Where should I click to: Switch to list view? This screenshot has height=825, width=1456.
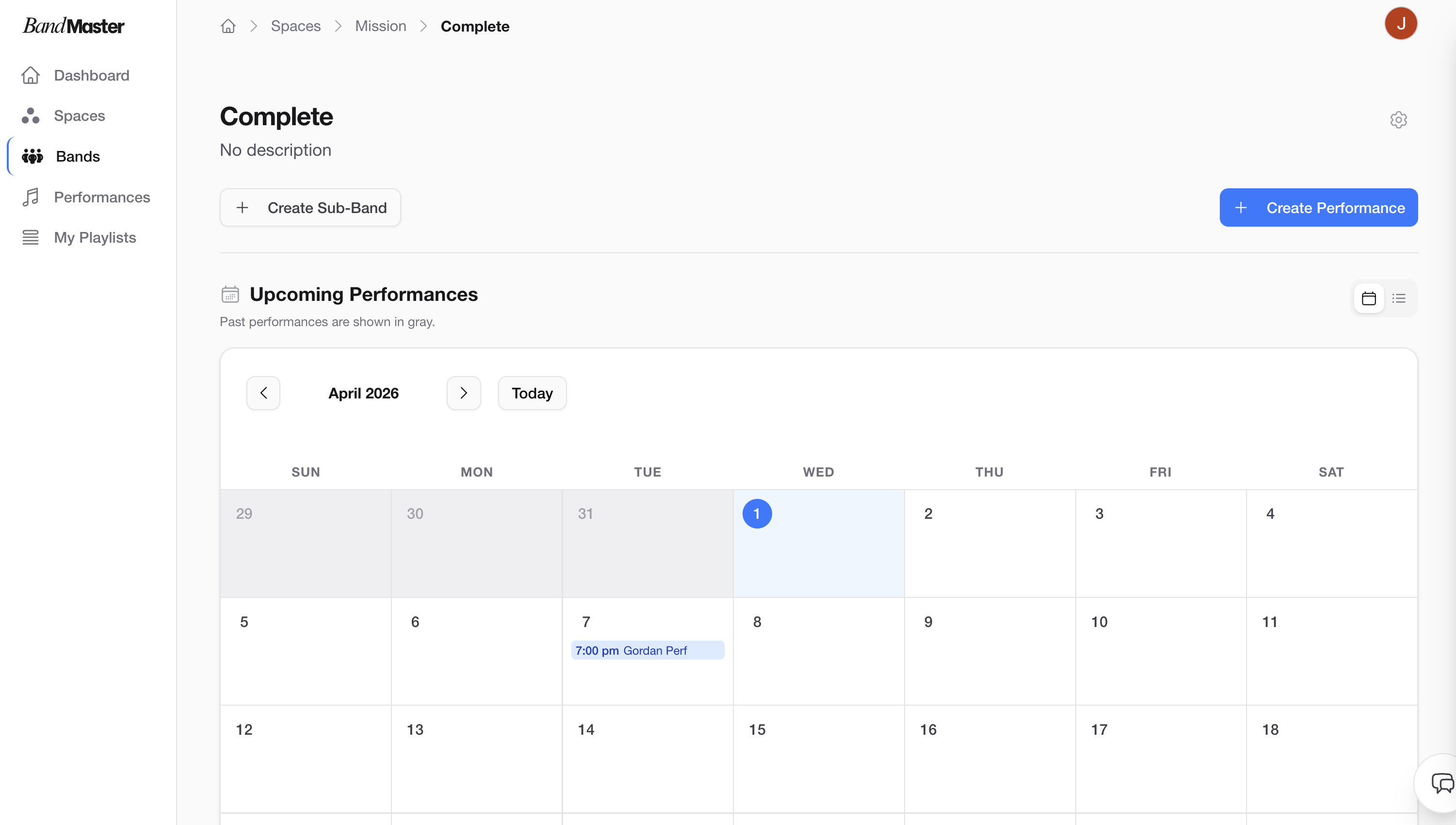pos(1399,298)
